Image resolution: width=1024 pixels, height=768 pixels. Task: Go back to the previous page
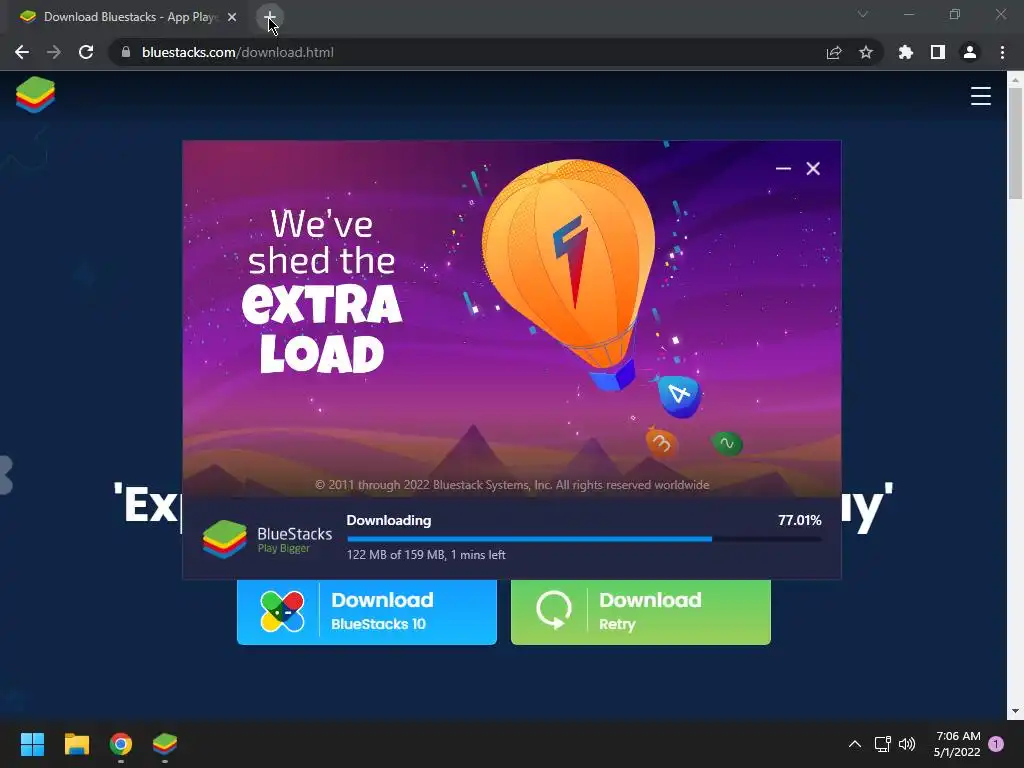coord(22,52)
